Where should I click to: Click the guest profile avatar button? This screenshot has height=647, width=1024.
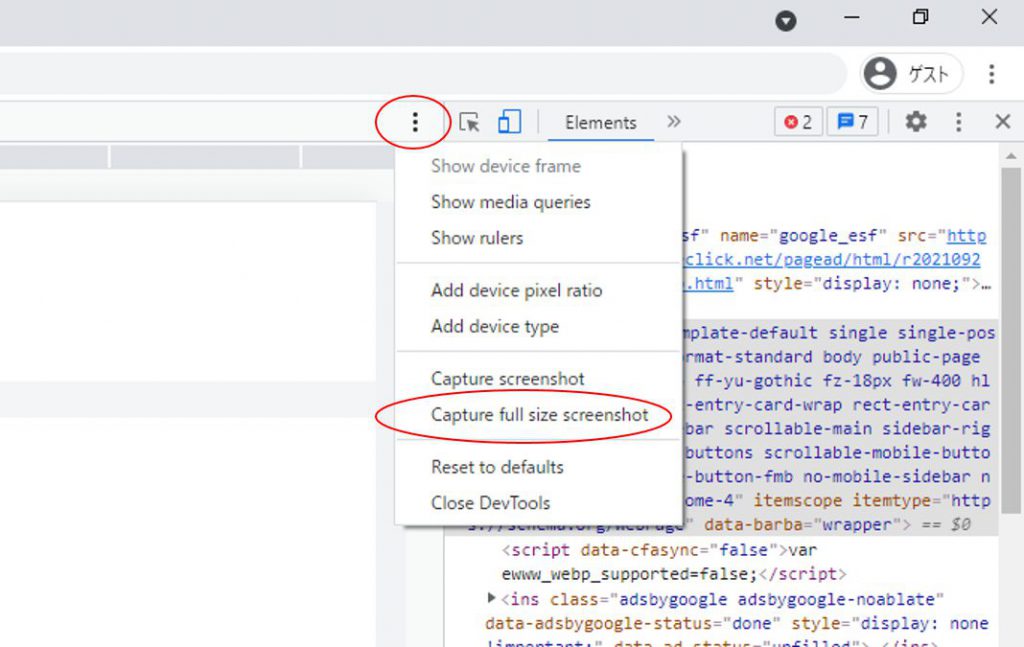tap(911, 74)
